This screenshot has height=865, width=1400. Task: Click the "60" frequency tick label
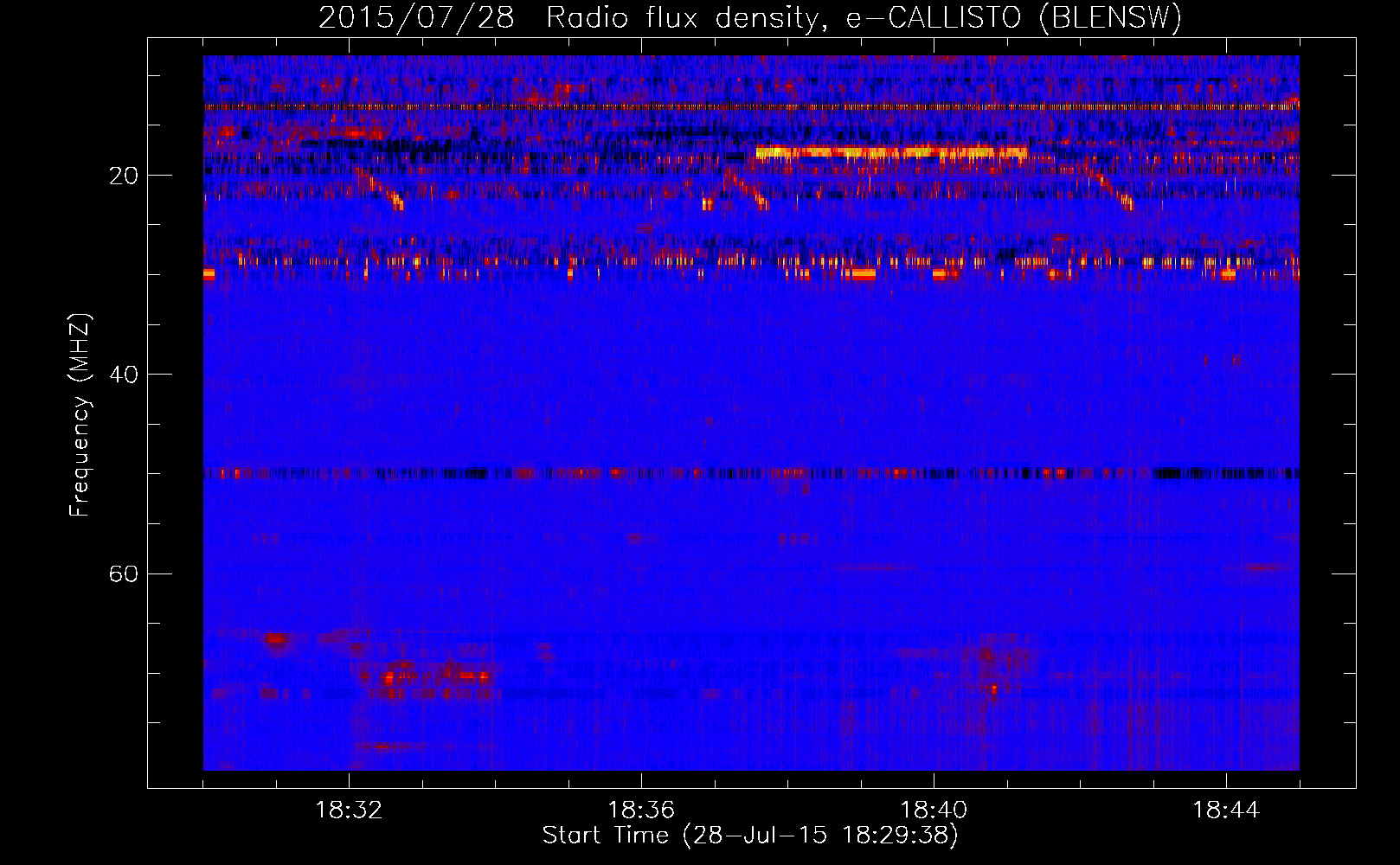coord(124,573)
